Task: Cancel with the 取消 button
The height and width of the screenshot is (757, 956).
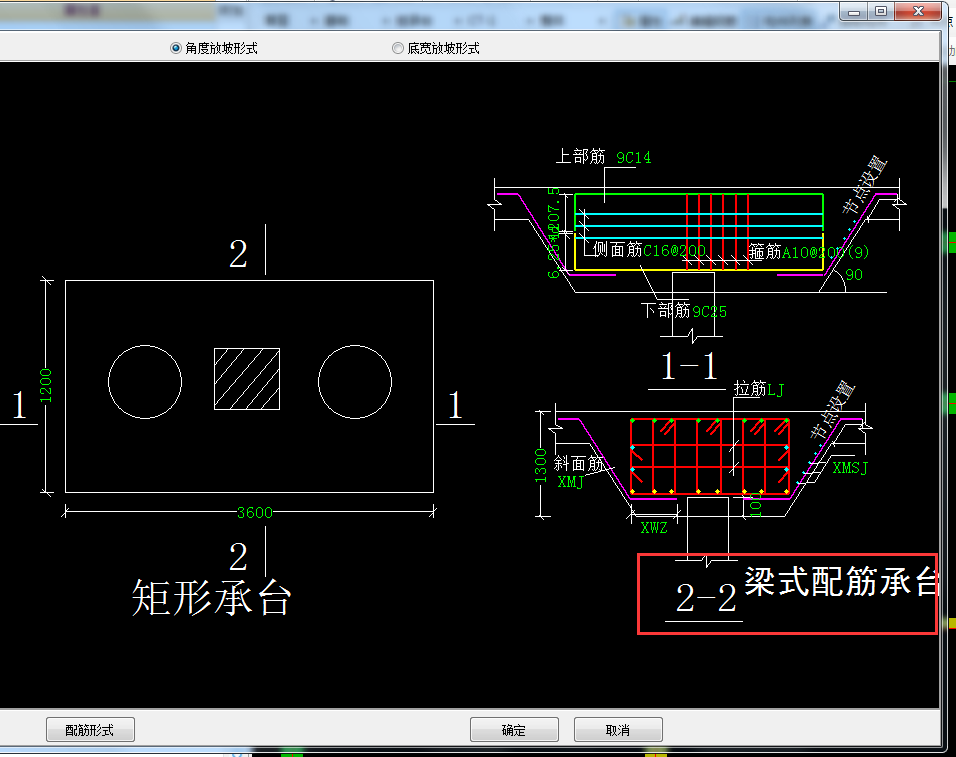Action: [618, 730]
